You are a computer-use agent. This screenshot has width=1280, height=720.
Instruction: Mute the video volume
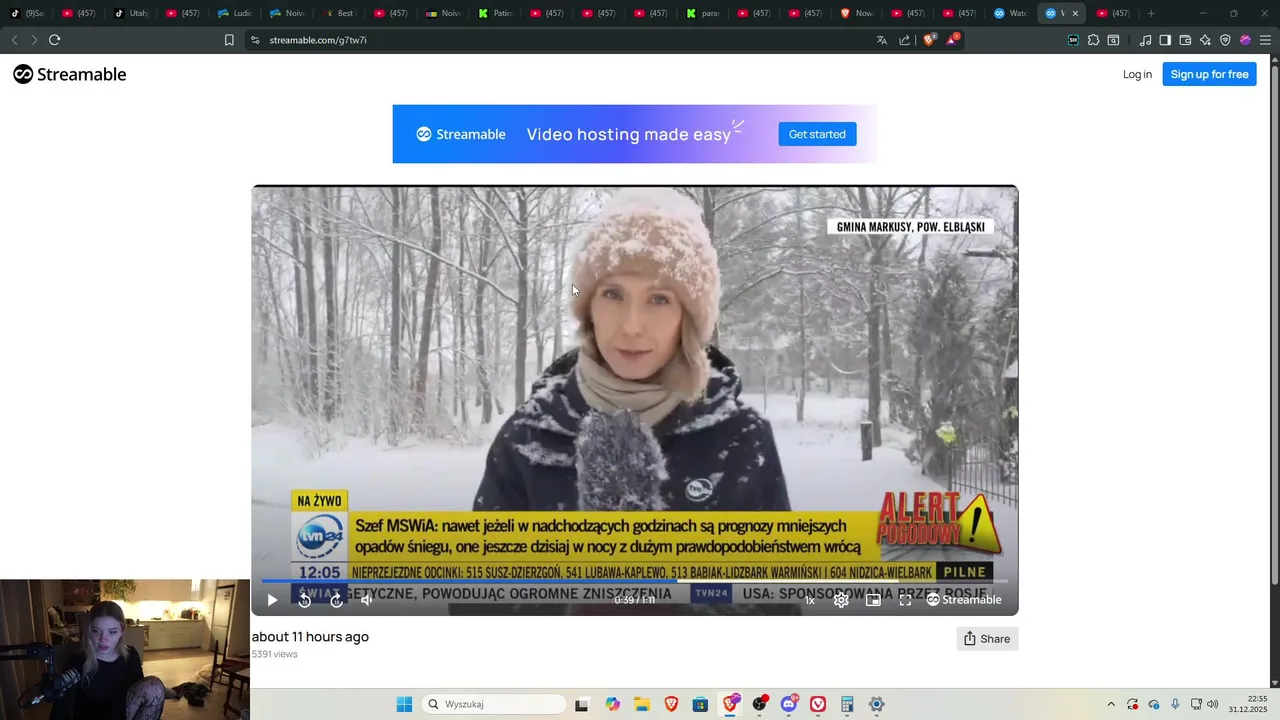tap(367, 600)
